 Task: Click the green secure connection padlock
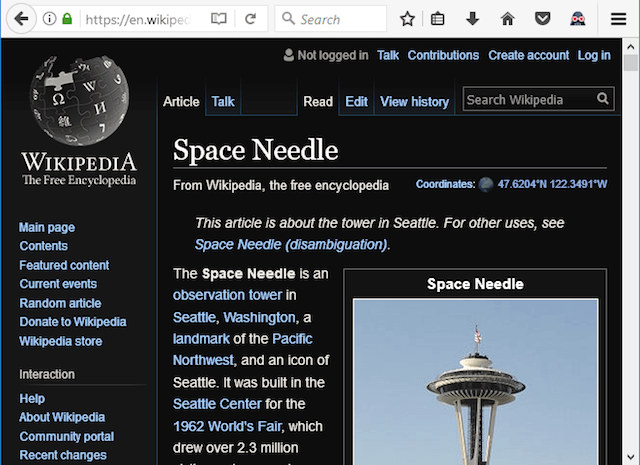click(x=67, y=19)
